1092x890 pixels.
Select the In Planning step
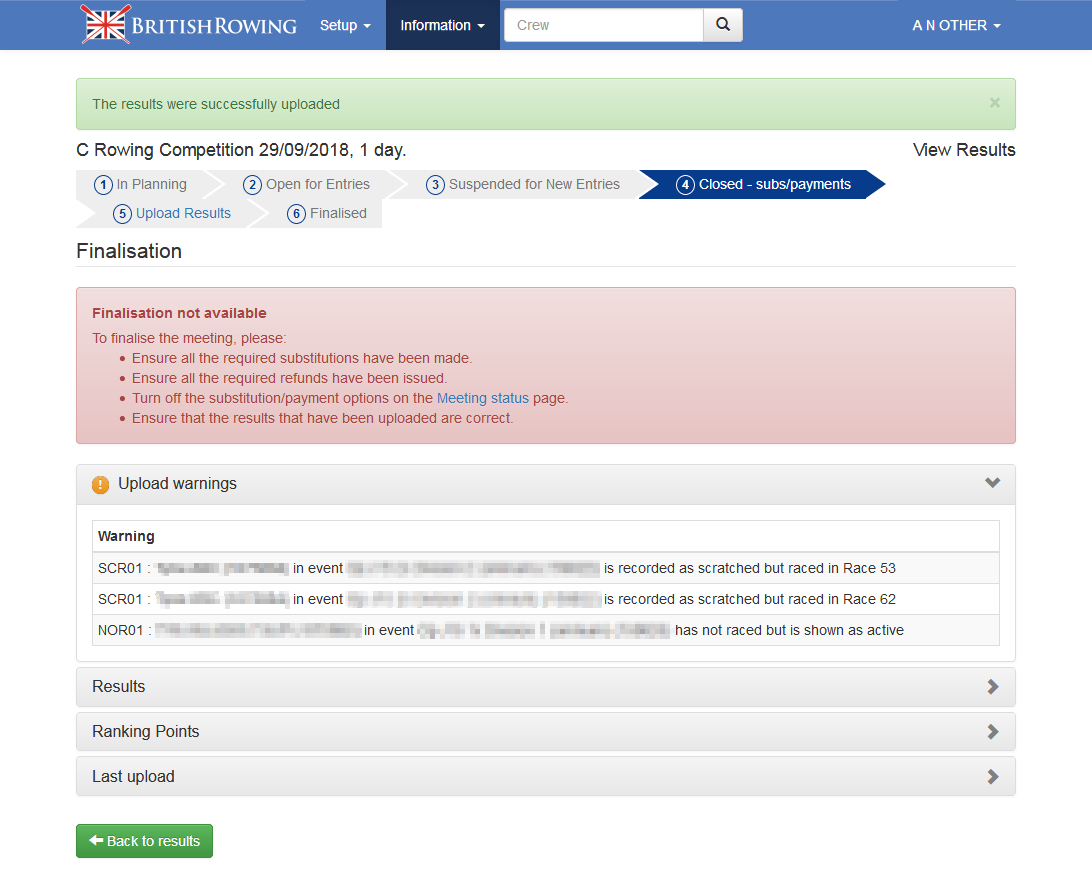click(142, 185)
